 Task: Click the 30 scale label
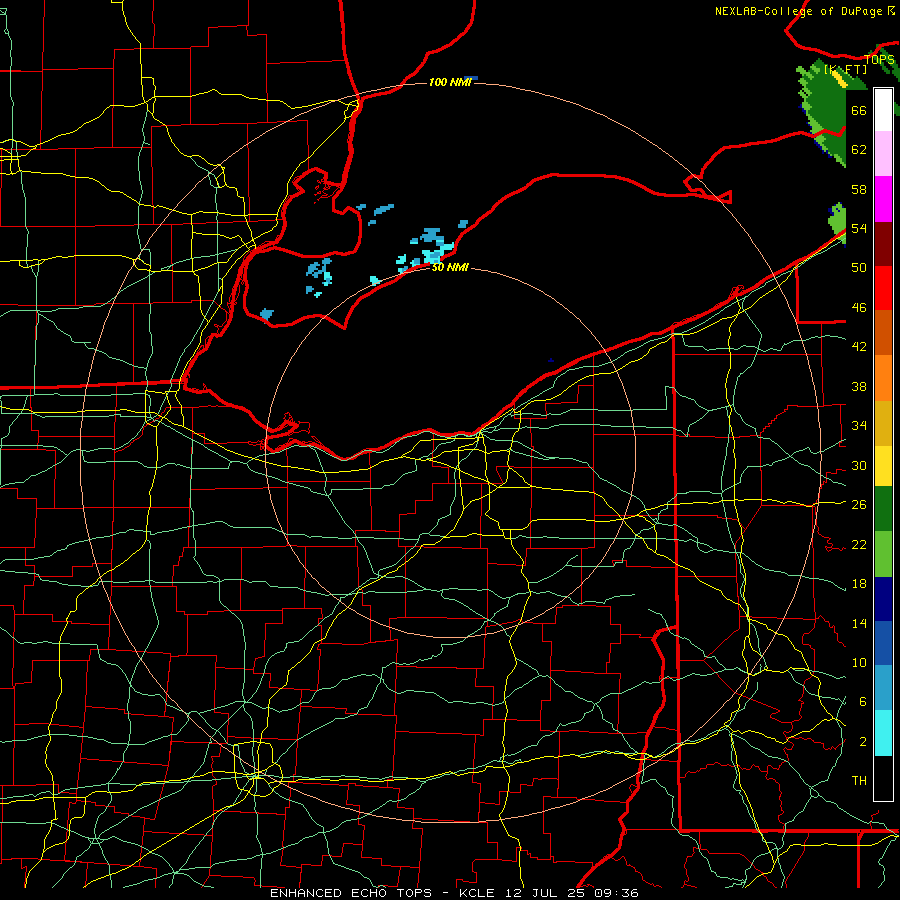point(859,465)
